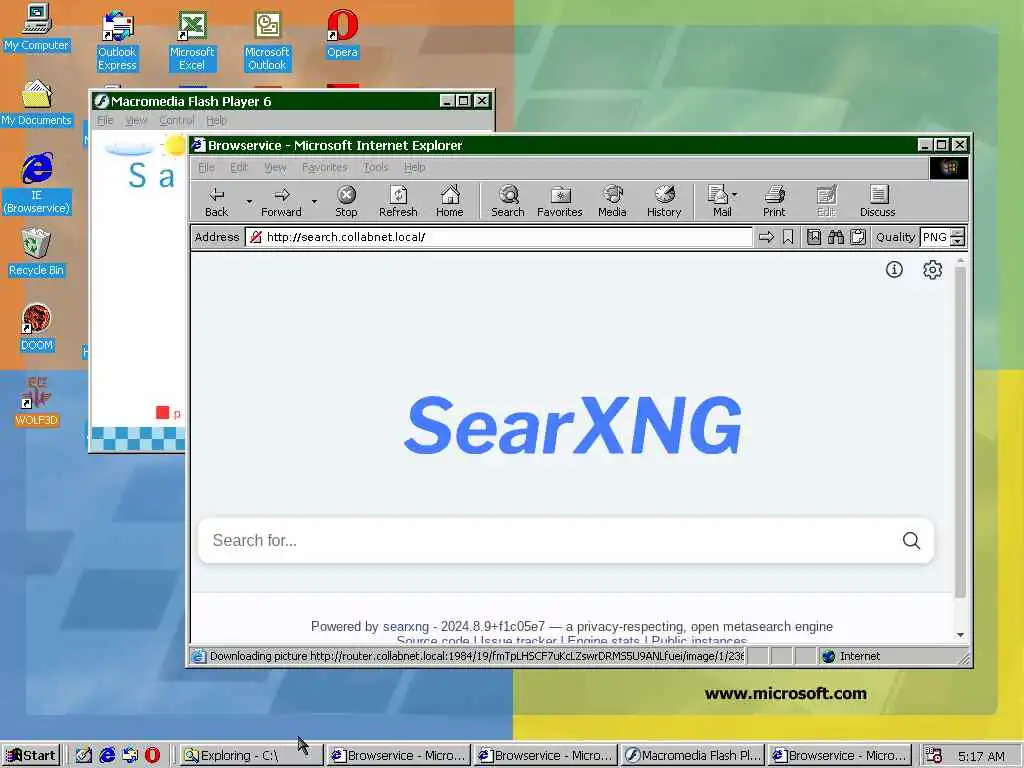Decrease Quality with the down spinner arrow
Image resolution: width=1024 pixels, height=768 pixels.
point(957,242)
